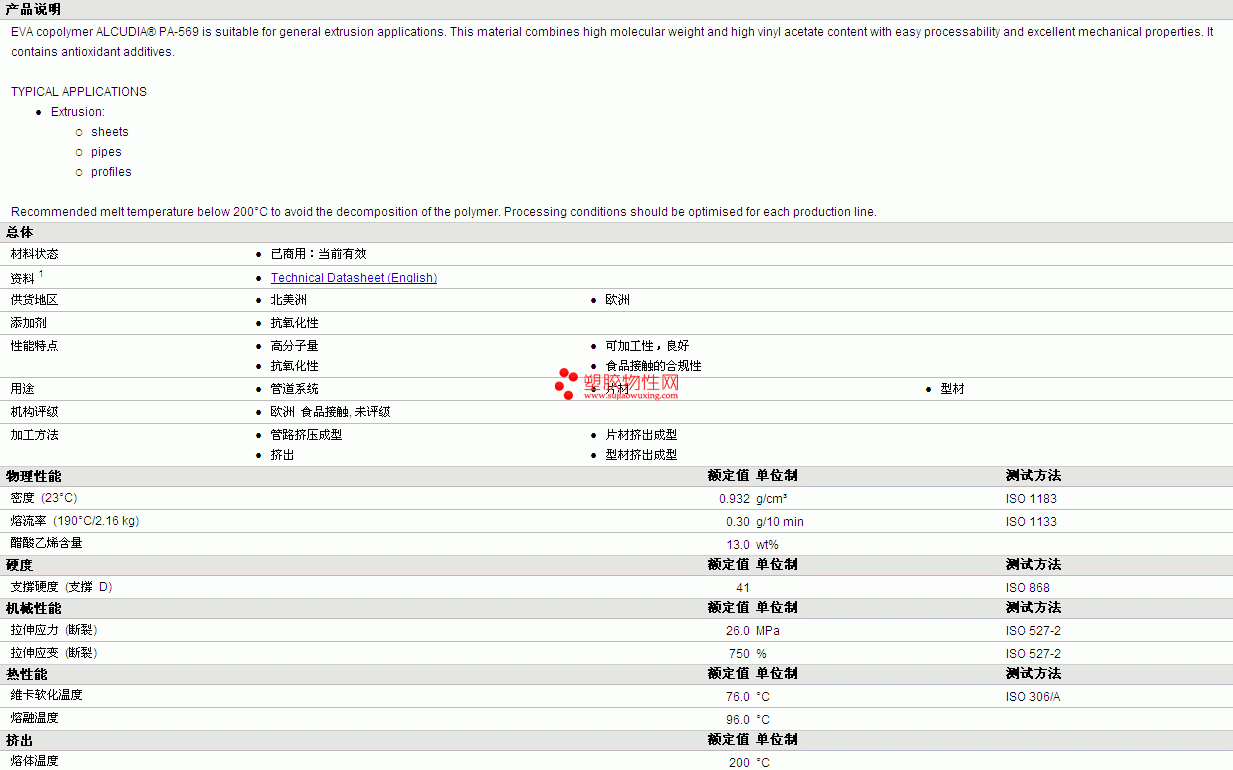Select the 支撑硬度 (支撑 D) label
Image resolution: width=1233 pixels, height=770 pixels.
pos(62,587)
